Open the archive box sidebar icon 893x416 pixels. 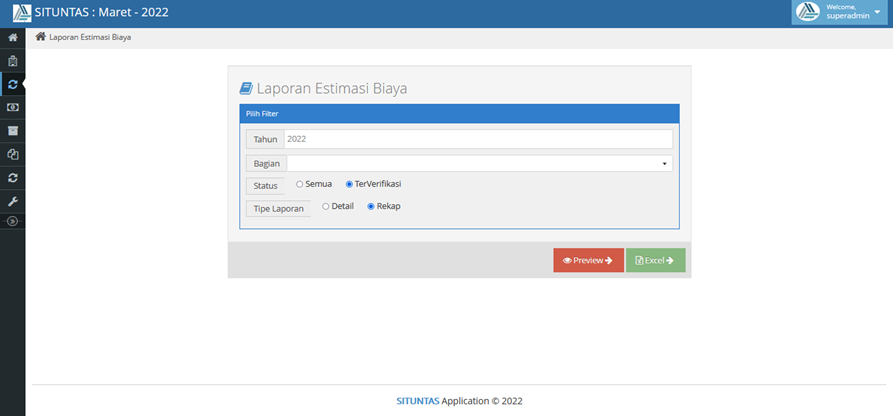pyautogui.click(x=13, y=130)
